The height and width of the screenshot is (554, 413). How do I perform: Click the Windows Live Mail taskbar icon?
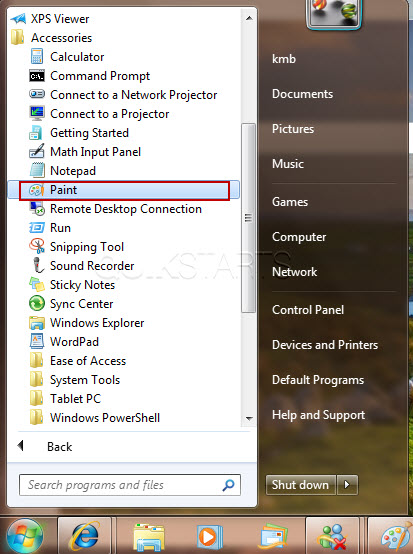[272, 537]
